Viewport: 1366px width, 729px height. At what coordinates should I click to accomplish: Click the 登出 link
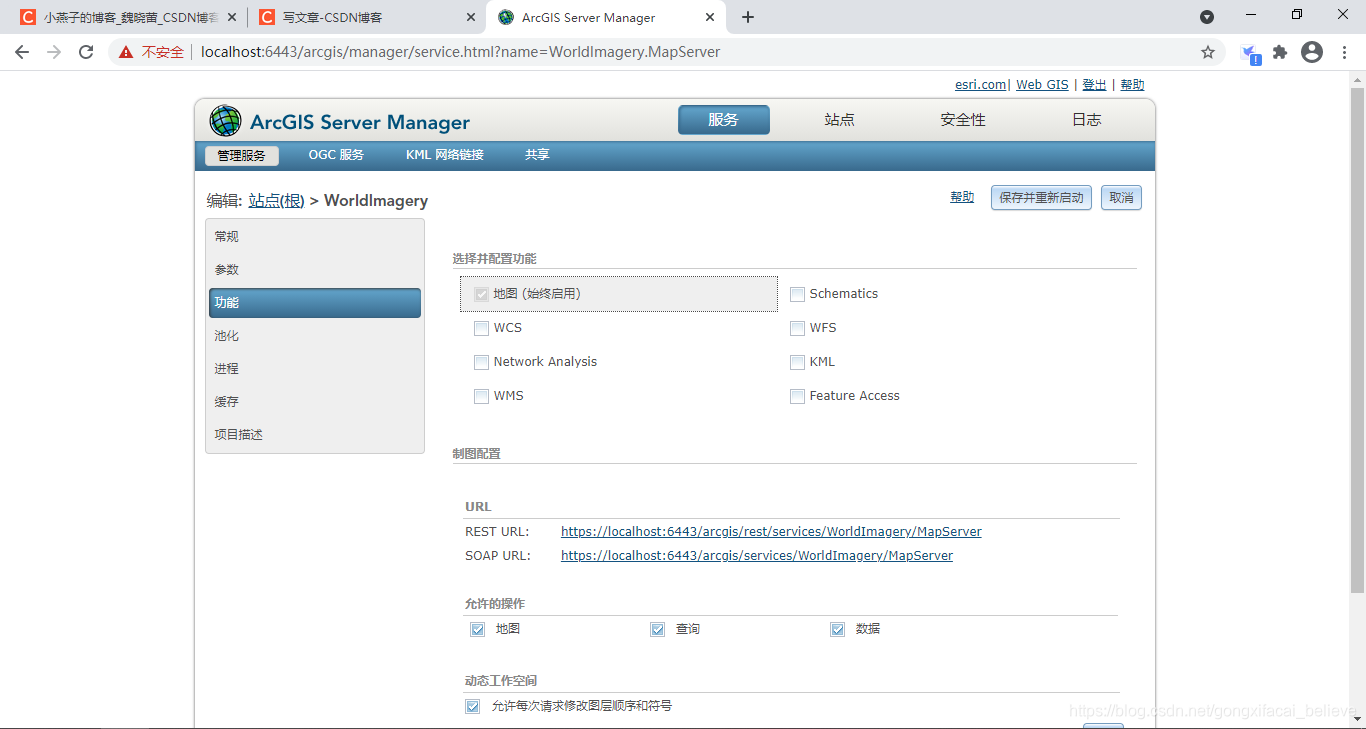click(1094, 85)
